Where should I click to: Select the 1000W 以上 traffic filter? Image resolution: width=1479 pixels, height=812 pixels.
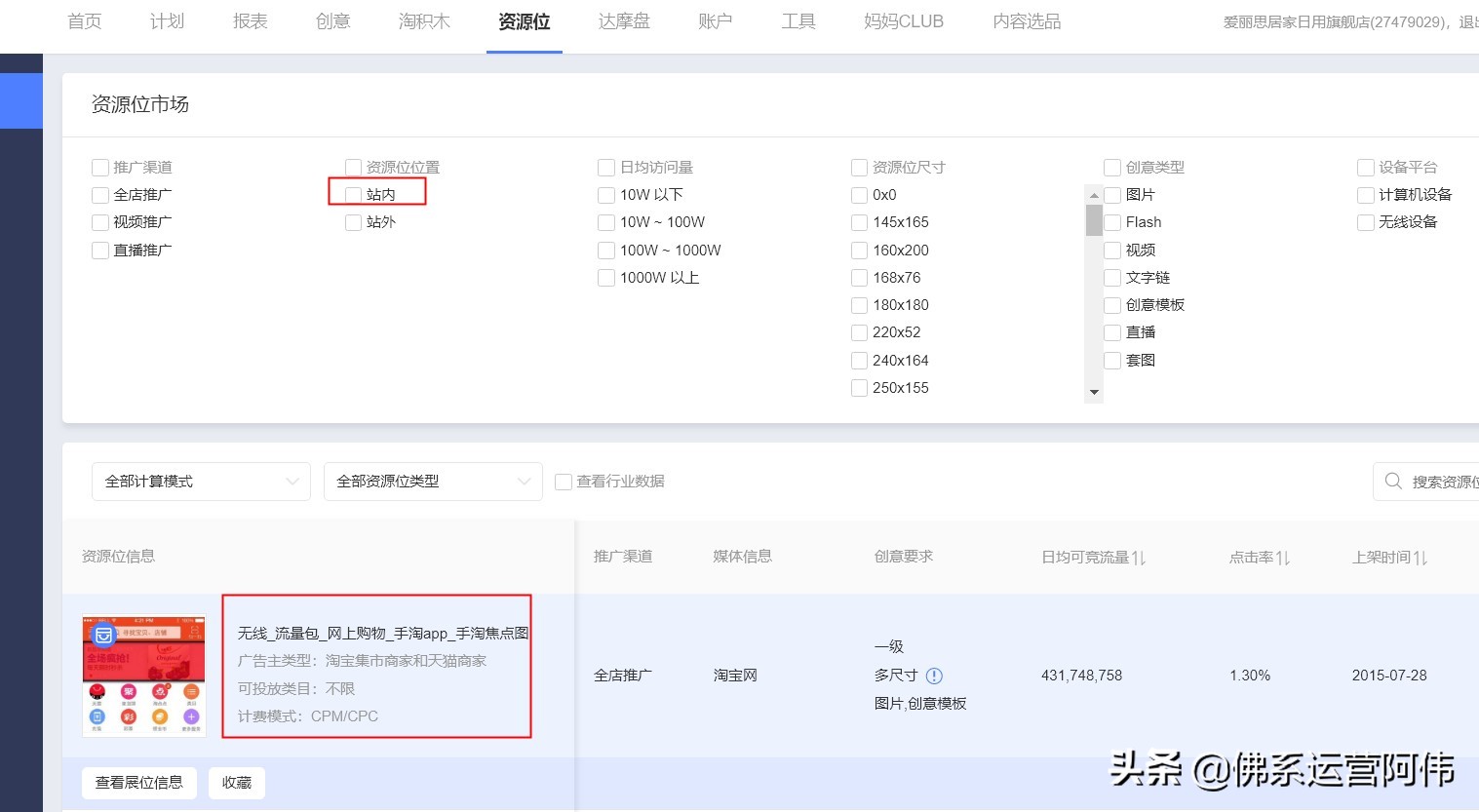point(605,278)
